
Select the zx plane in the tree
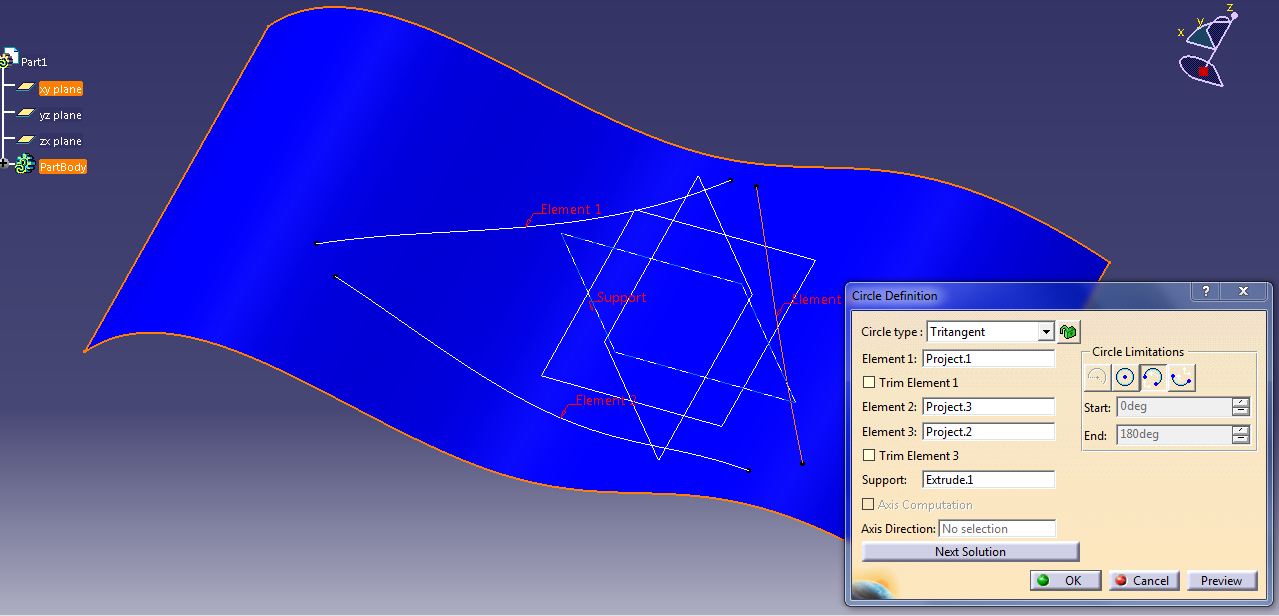(60, 141)
